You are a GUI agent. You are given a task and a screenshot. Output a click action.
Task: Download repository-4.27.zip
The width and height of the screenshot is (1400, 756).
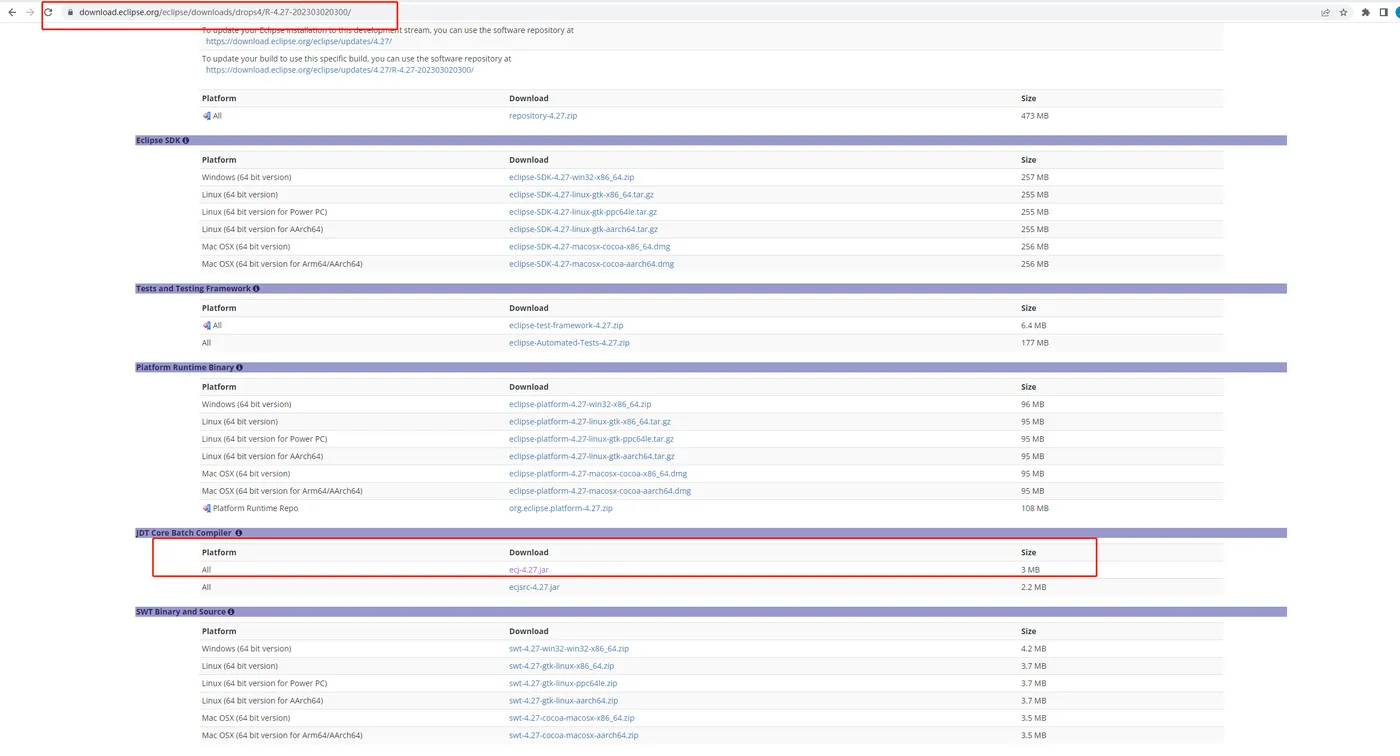[x=543, y=116]
